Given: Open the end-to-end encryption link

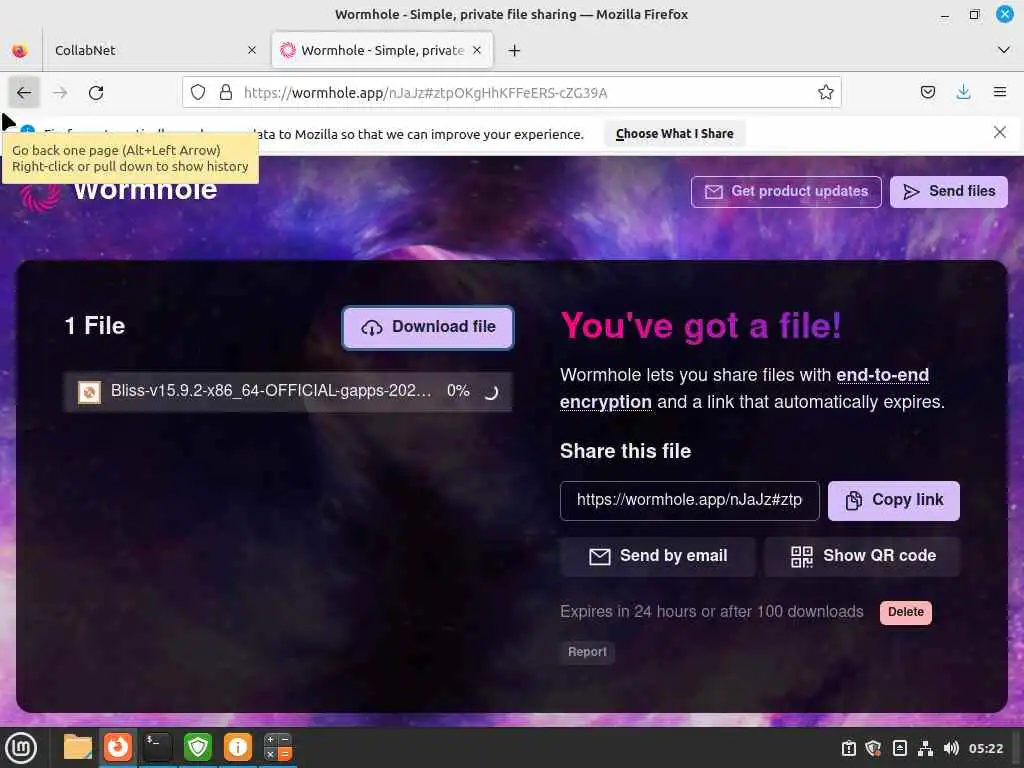Looking at the screenshot, I should (744, 388).
